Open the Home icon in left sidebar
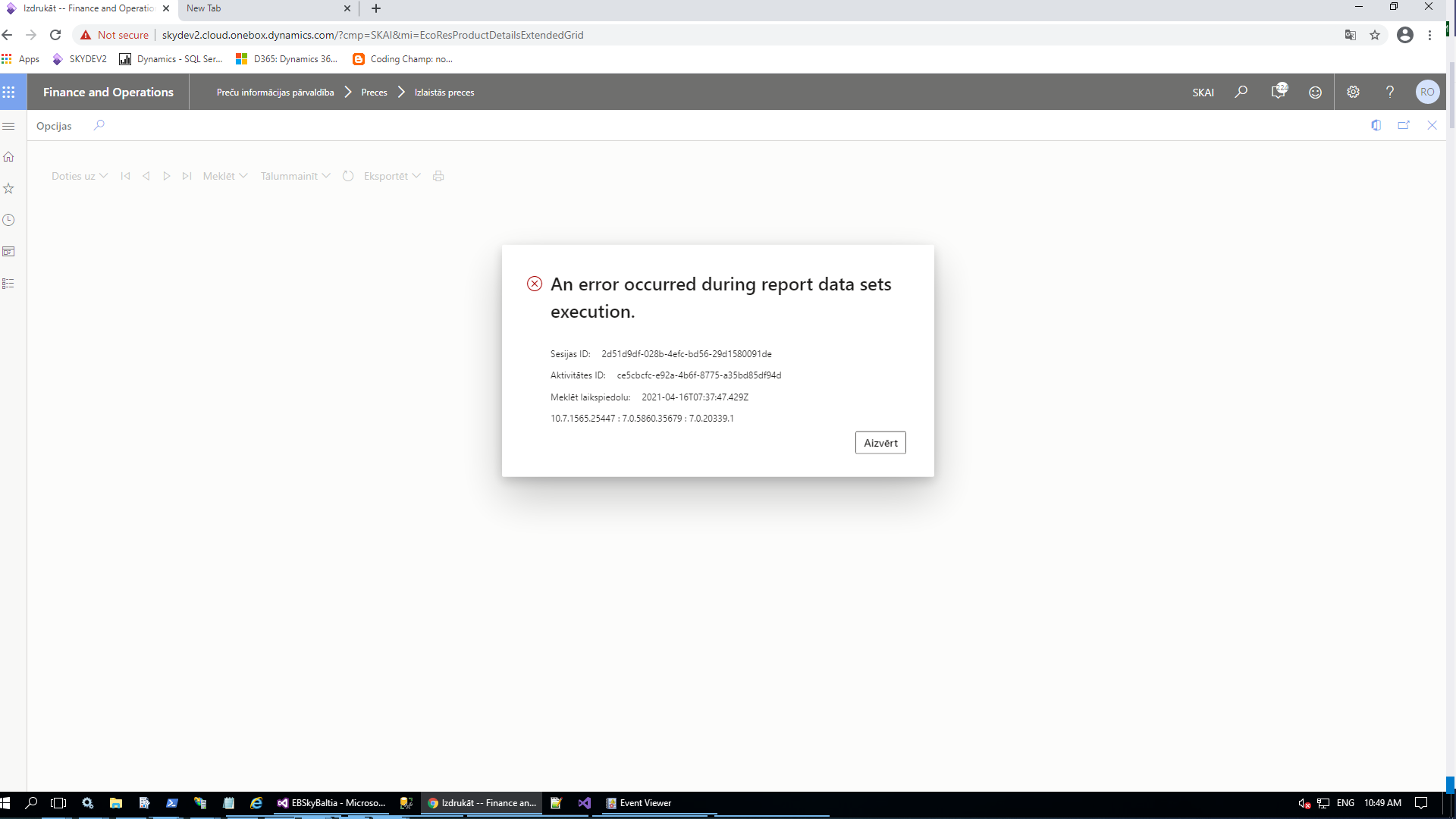The width and height of the screenshot is (1456, 819). pos(9,157)
